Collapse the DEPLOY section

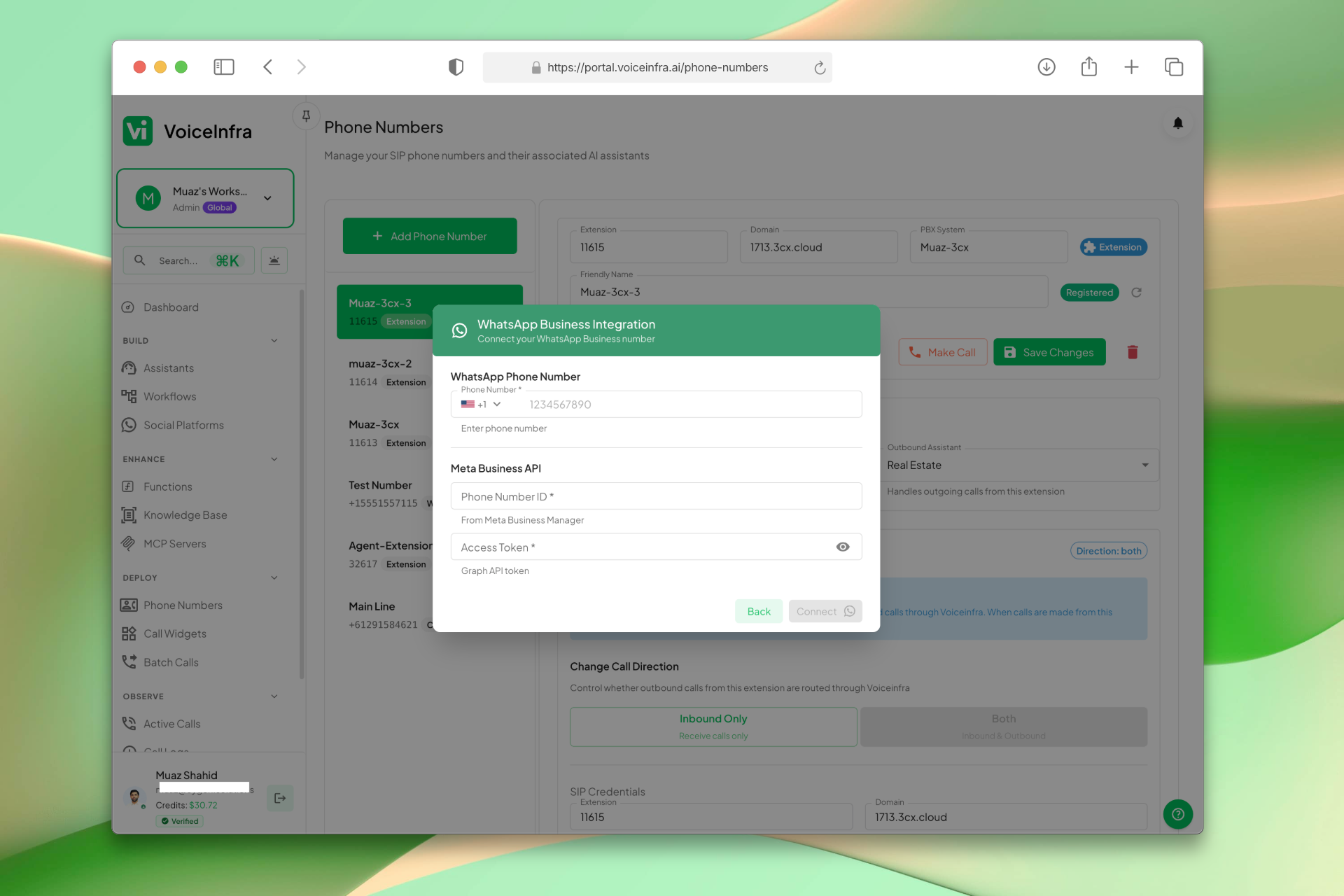[x=274, y=578]
